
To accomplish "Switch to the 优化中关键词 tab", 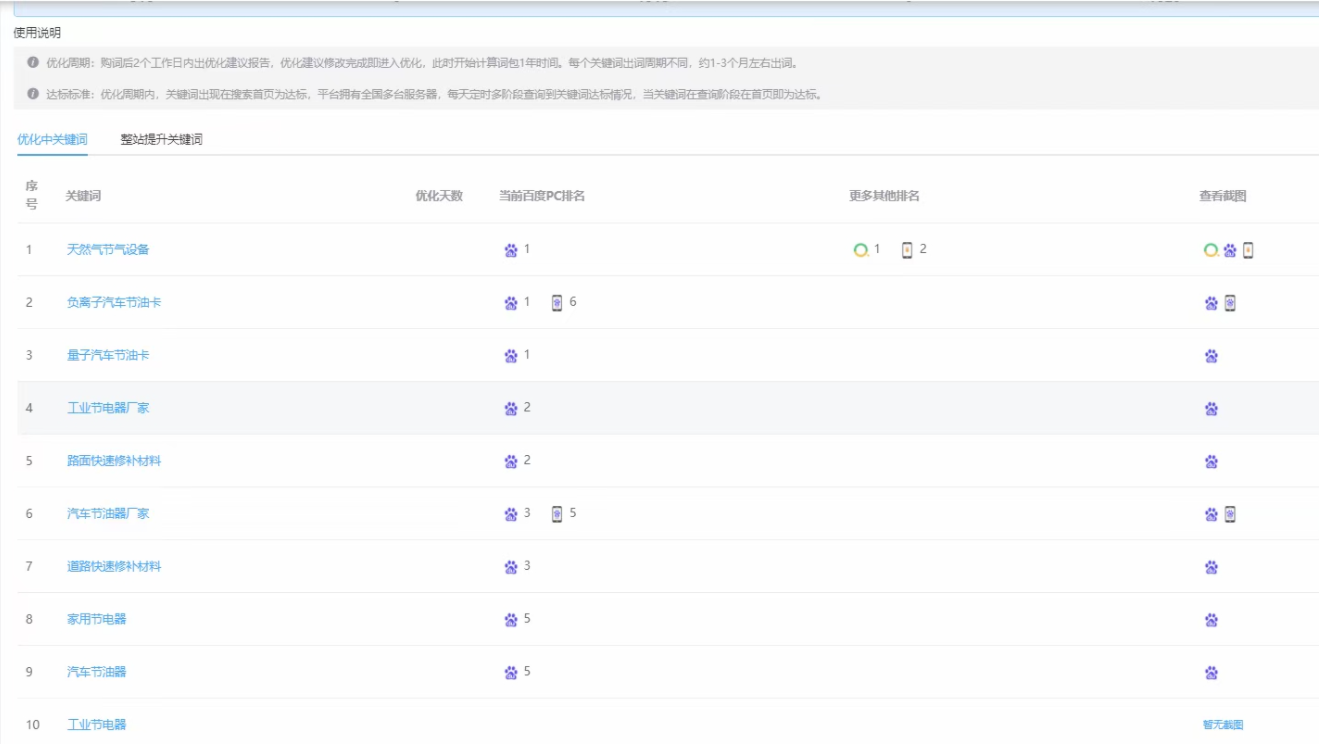I will click(52, 140).
